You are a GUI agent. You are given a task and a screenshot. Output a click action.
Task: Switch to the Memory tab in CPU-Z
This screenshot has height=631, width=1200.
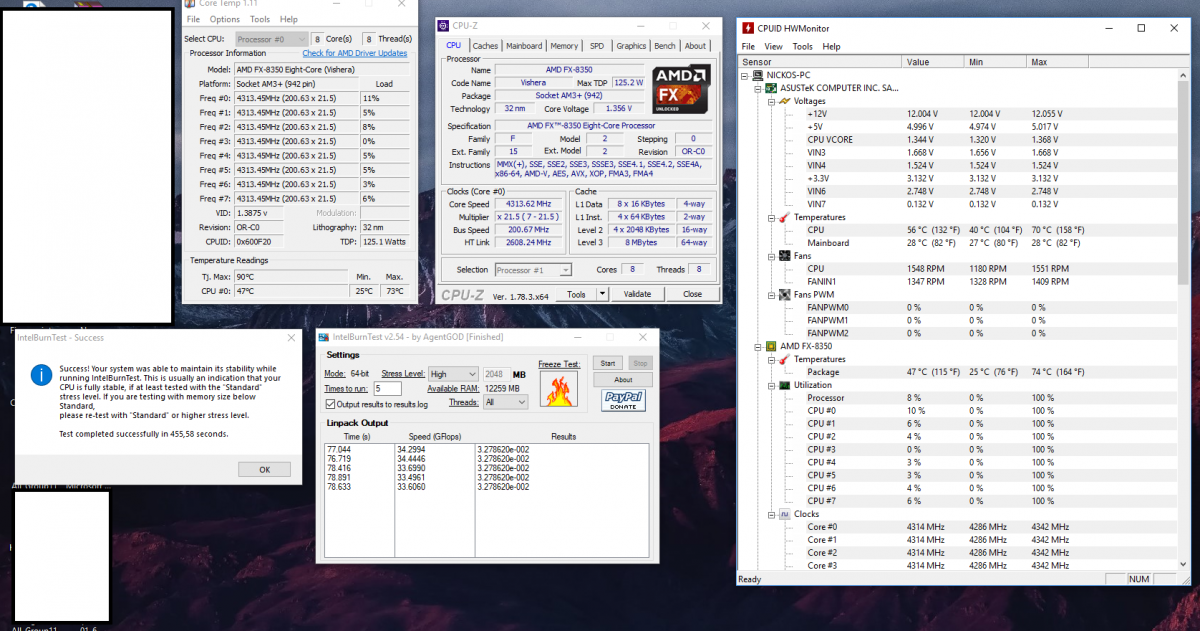(564, 46)
